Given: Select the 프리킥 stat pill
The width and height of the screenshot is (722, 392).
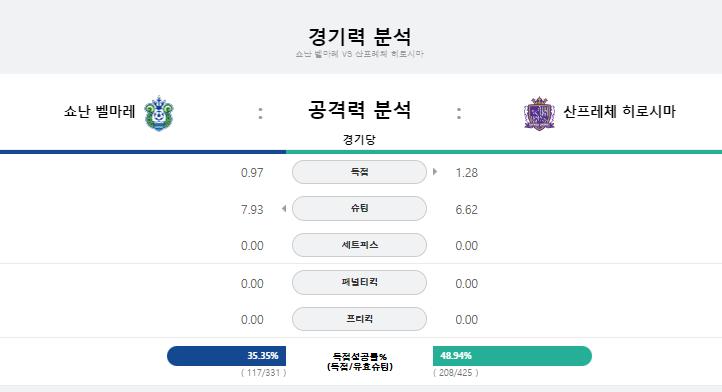Looking at the screenshot, I should click(359, 319).
